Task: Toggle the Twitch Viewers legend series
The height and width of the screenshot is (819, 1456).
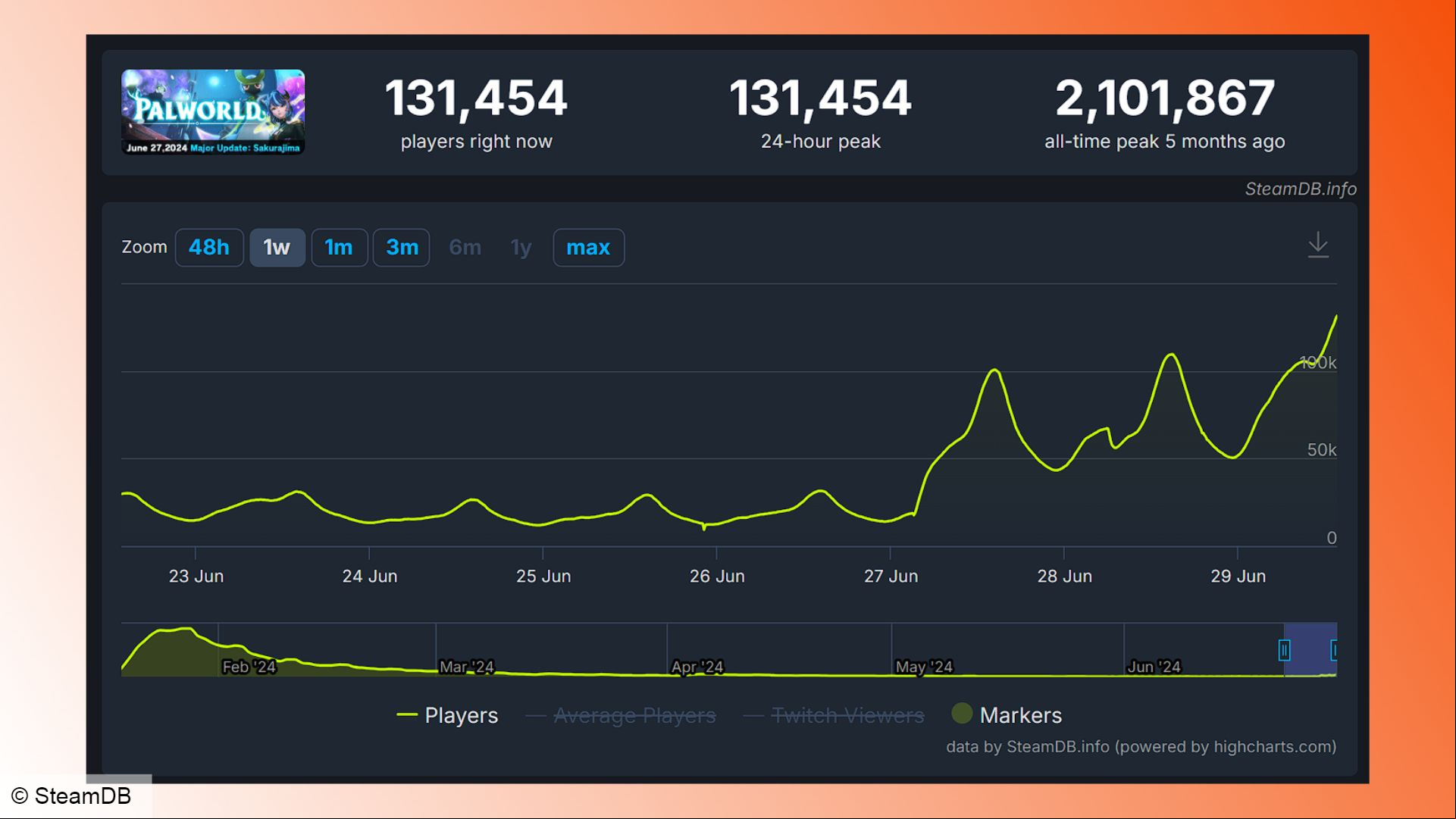Action: [x=834, y=715]
